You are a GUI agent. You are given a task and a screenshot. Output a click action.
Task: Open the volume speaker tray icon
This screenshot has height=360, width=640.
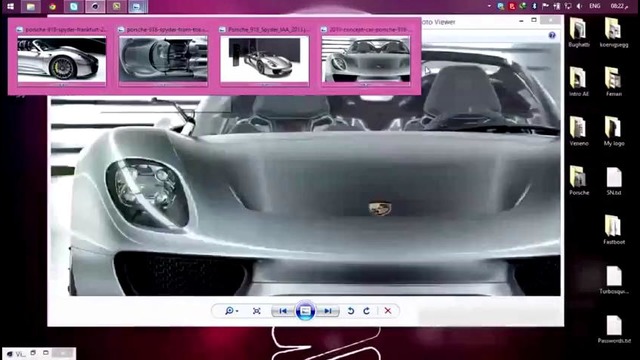pyautogui.click(x=579, y=6)
